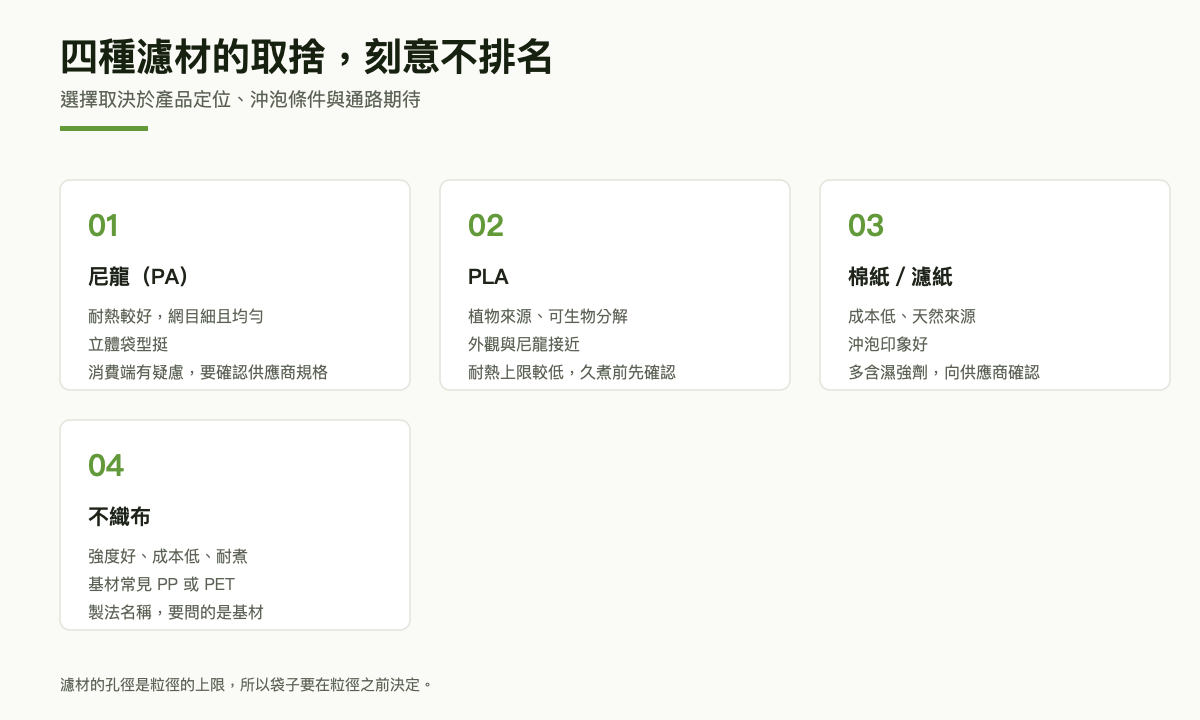Click the title 四種濾材的取捨，刻意不排名

pos(306,58)
